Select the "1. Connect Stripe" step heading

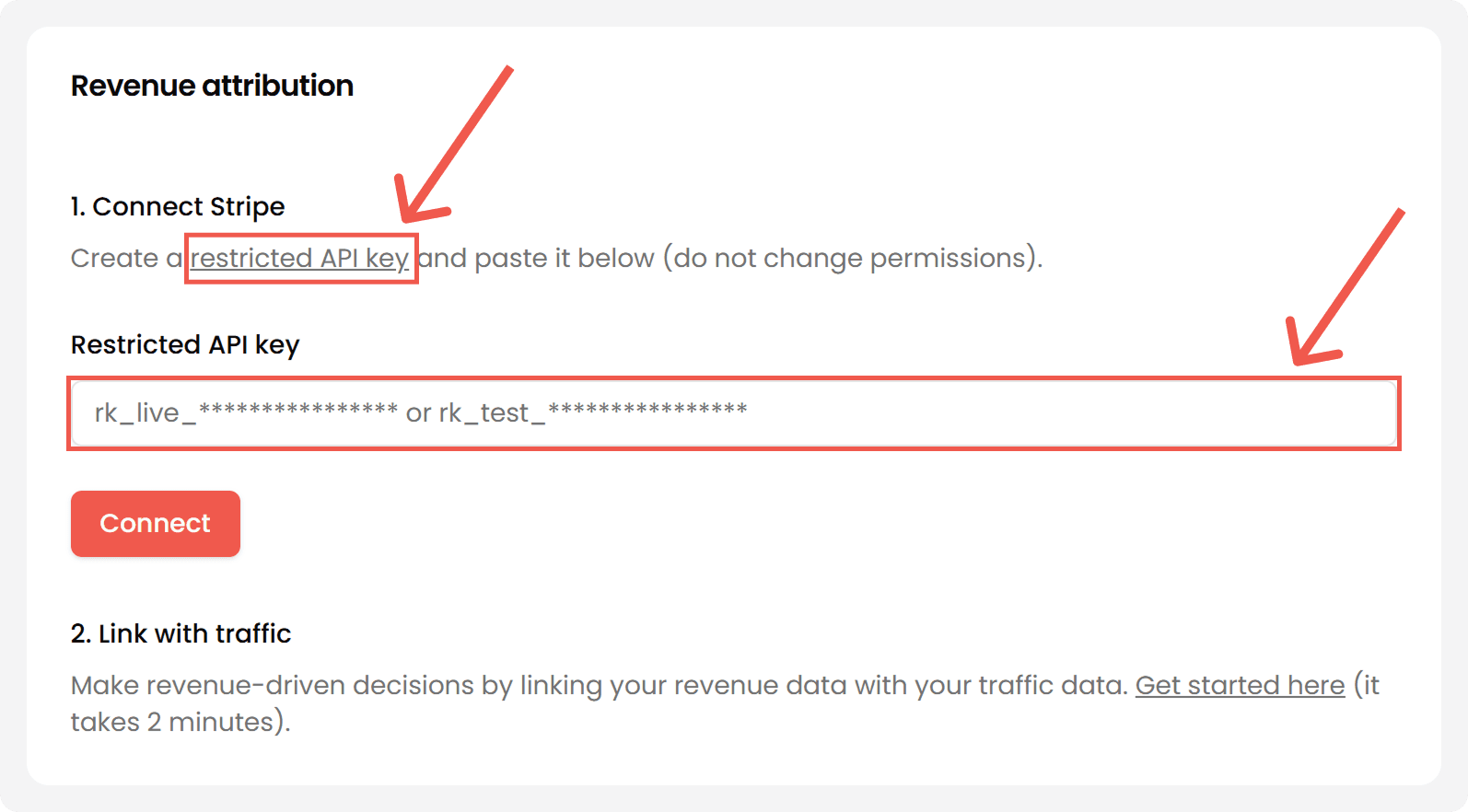pyautogui.click(x=178, y=206)
